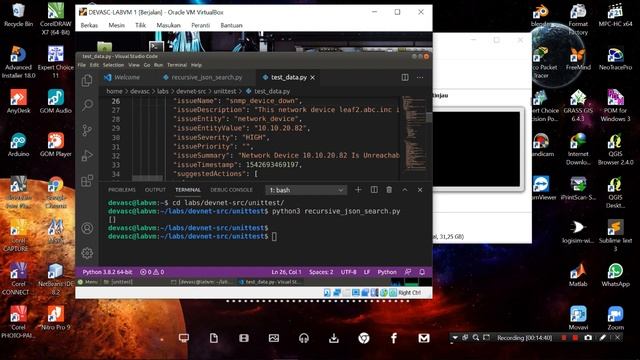Open the DEBUG CONSOLE panel tab
The width and height of the screenshot is (640, 360).
click(231, 190)
